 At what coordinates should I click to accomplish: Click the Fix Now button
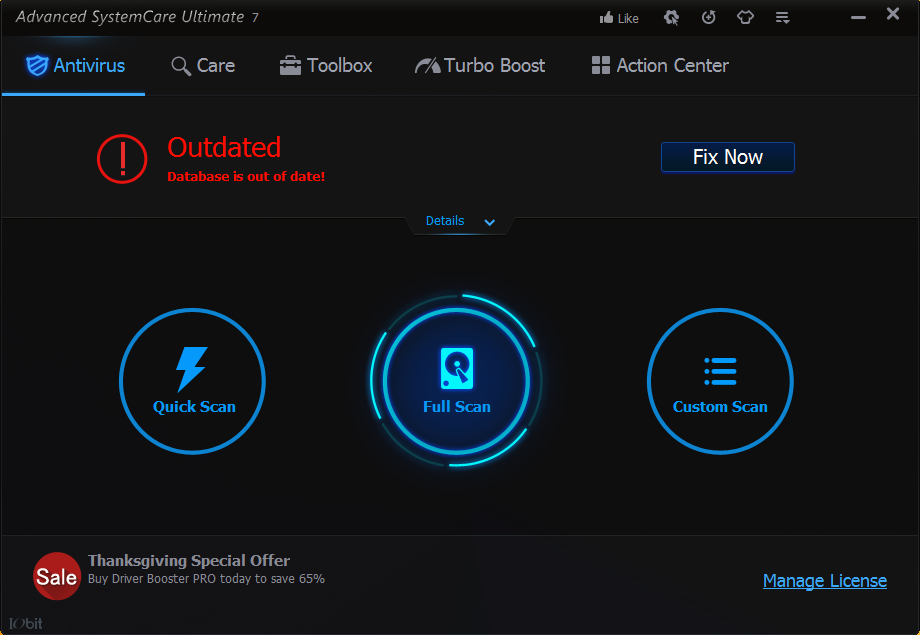728,157
